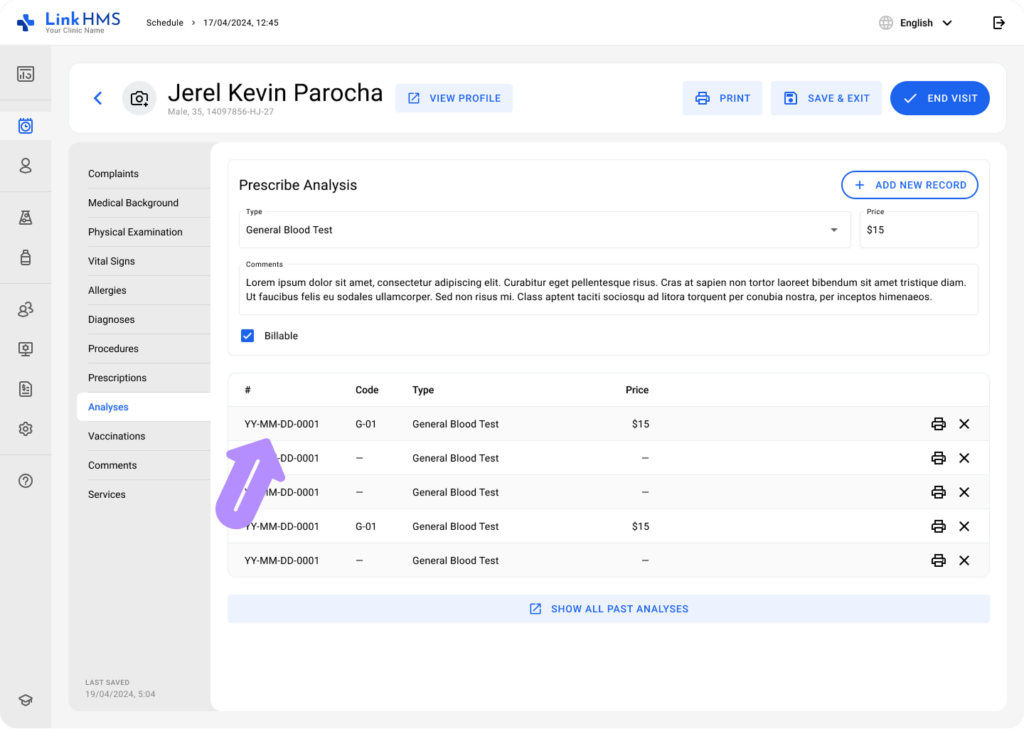
Task: Open the Medical Background section
Action: (x=133, y=202)
